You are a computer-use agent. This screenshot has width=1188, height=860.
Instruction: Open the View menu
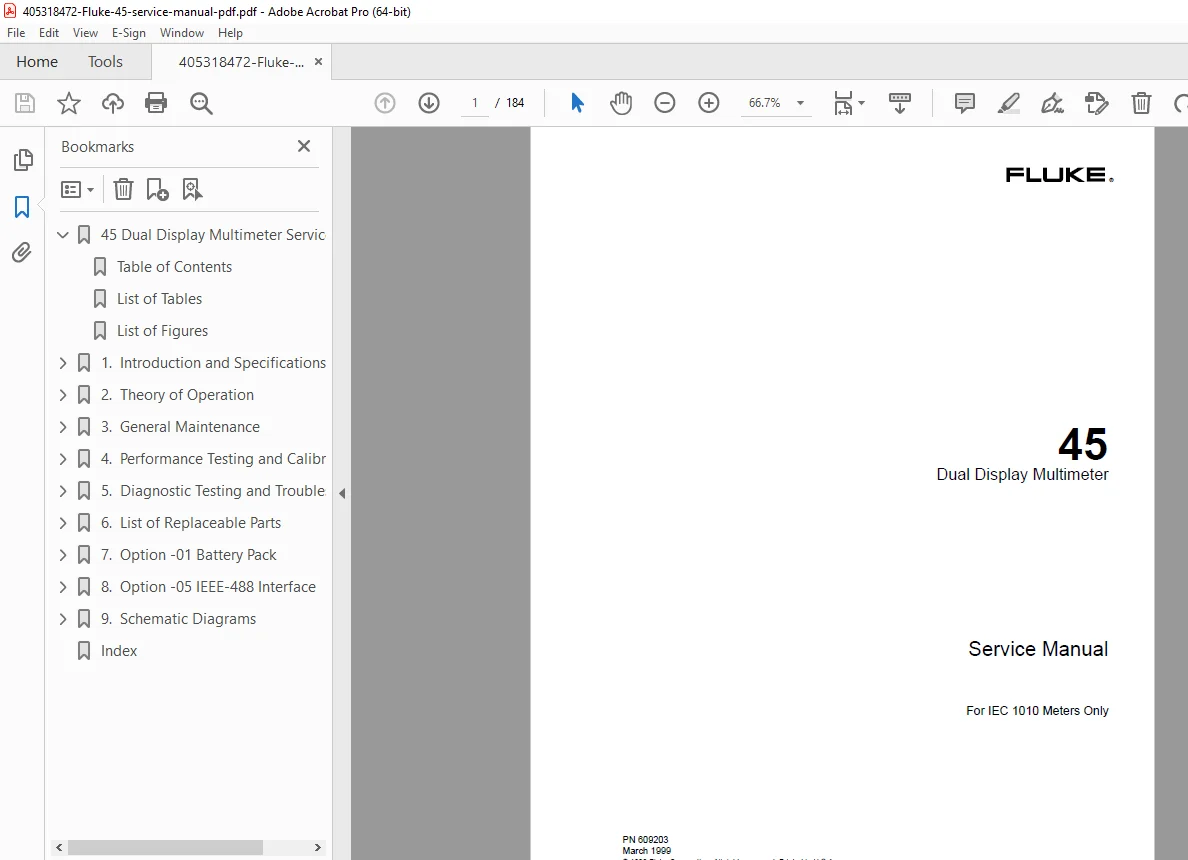(x=85, y=33)
